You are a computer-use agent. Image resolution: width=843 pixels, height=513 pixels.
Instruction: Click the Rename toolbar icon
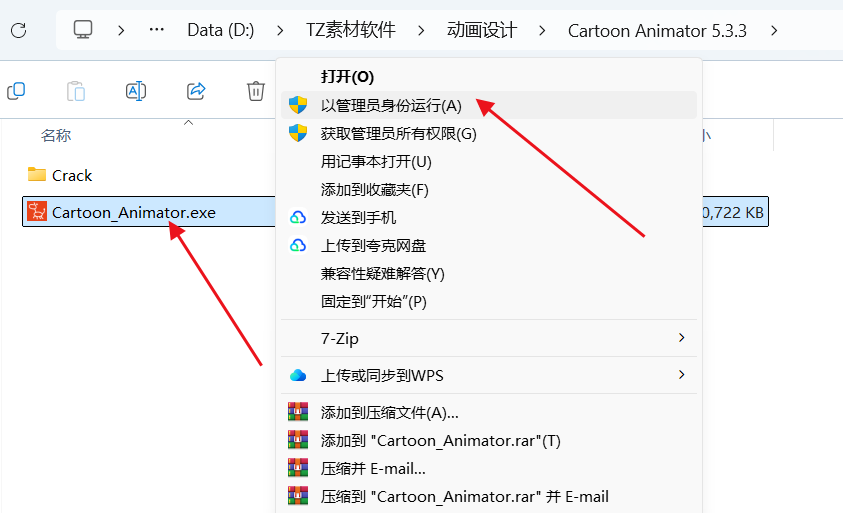(x=136, y=91)
